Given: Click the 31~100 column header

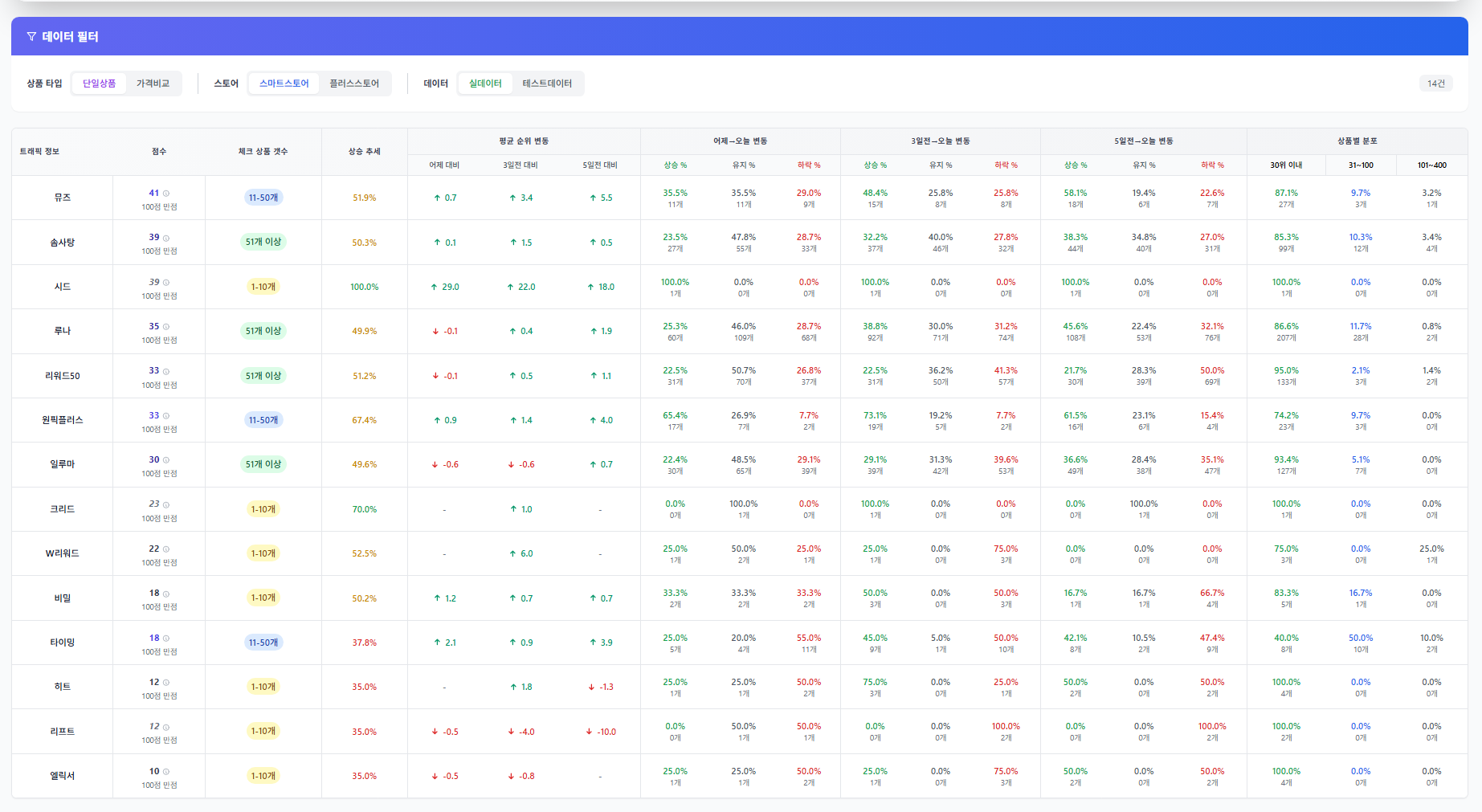Looking at the screenshot, I should tap(1361, 165).
